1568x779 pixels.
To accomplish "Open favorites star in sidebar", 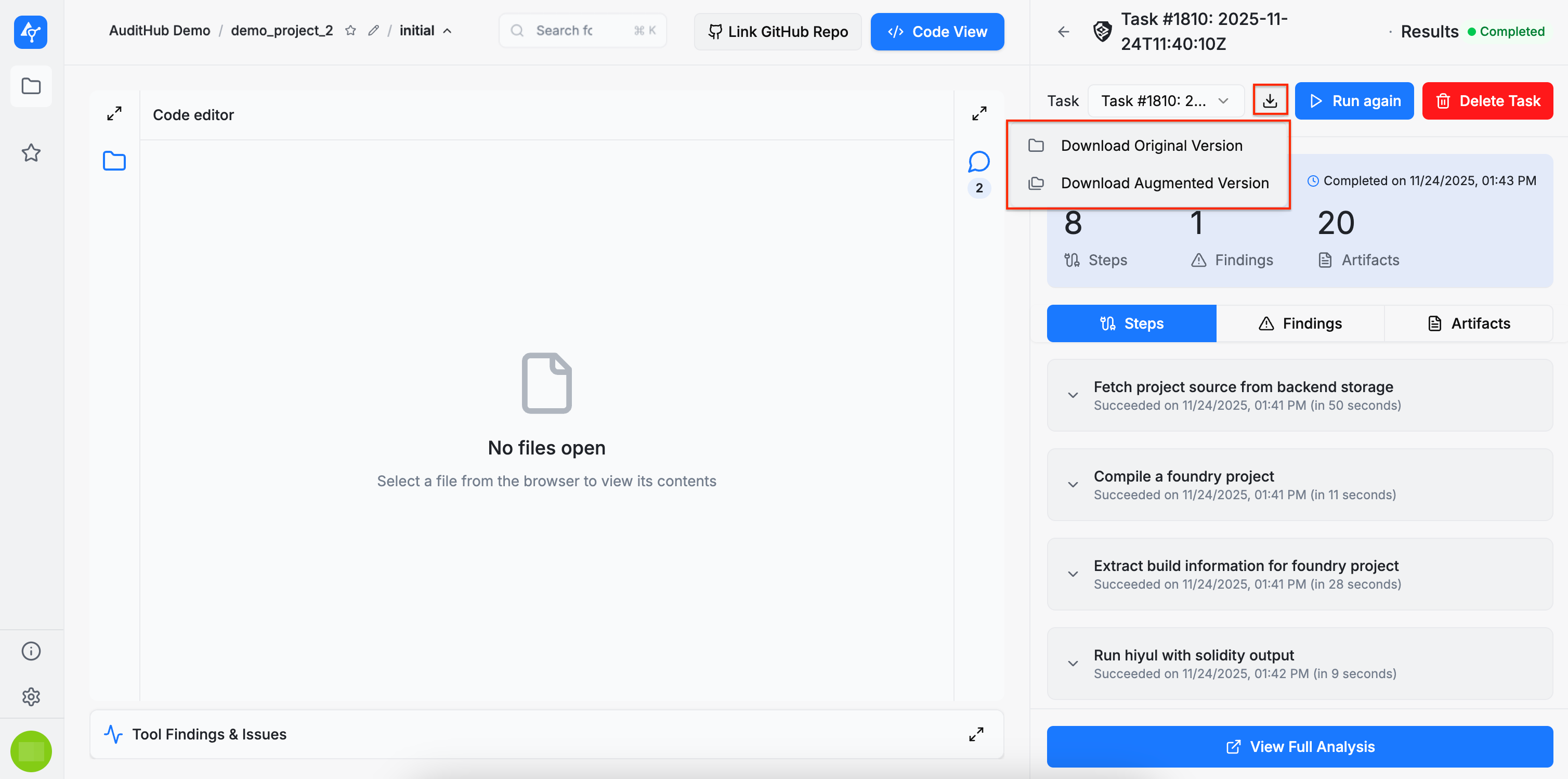I will click(31, 152).
